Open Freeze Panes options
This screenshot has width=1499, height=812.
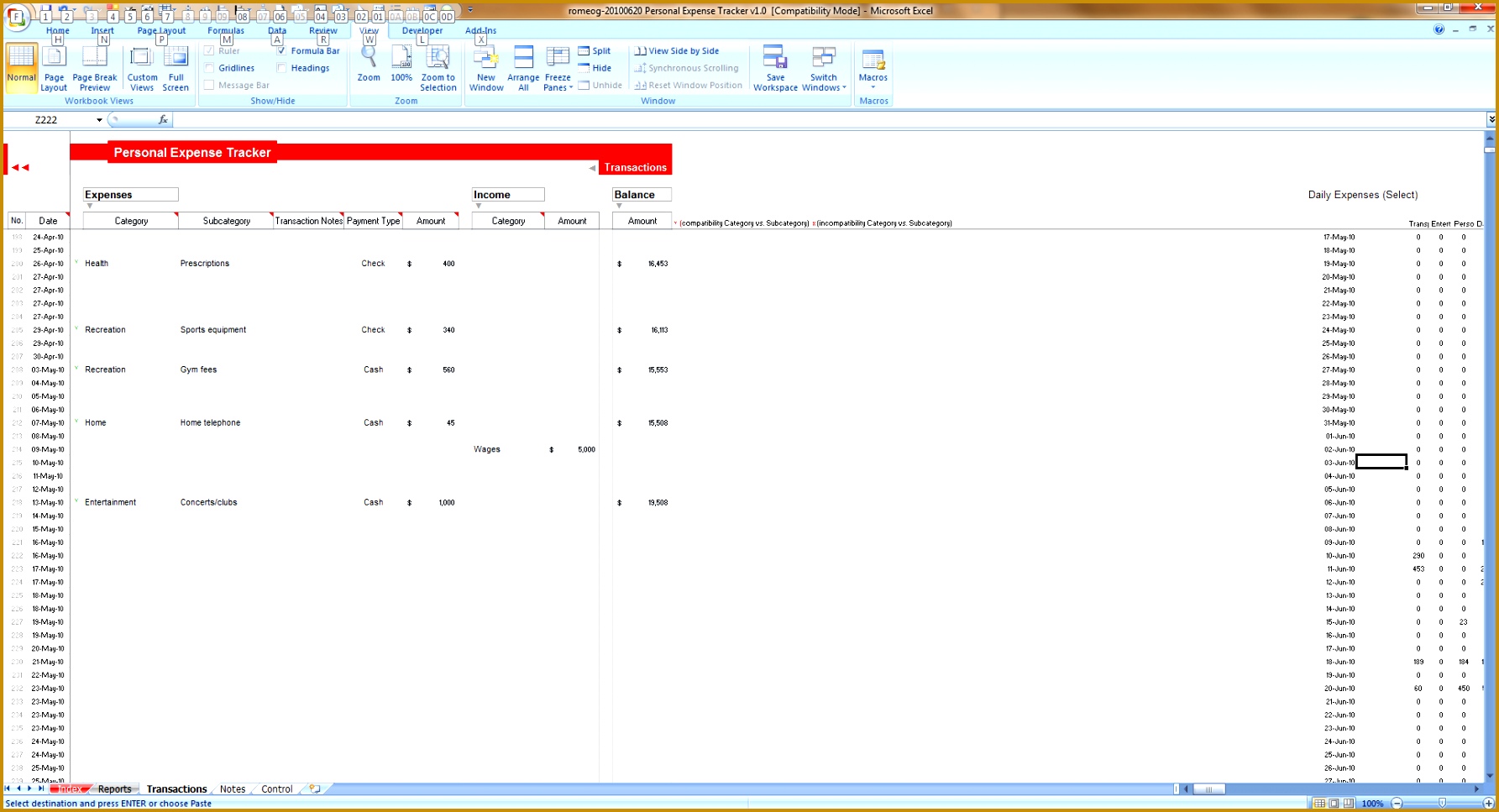point(557,67)
